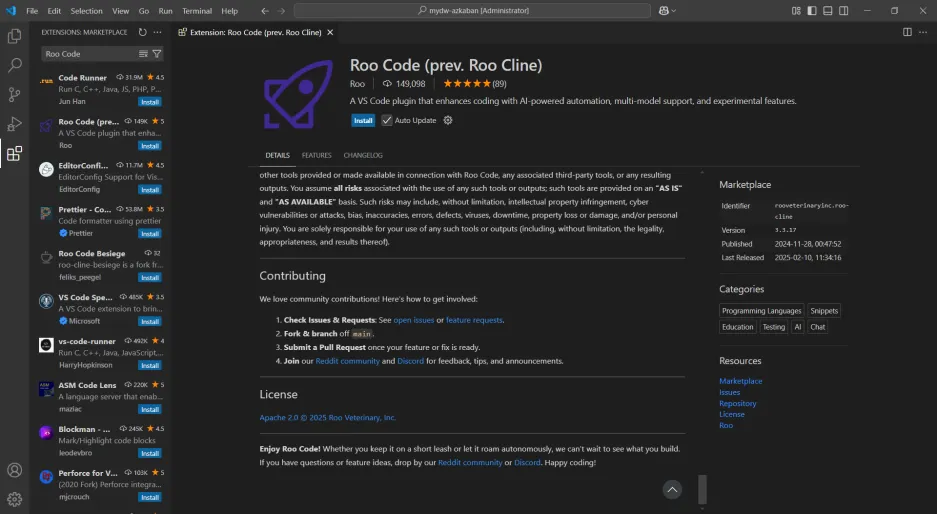This screenshot has width=937, height=514.
Task: Toggle the Primary Side Bar
Action: pos(812,11)
